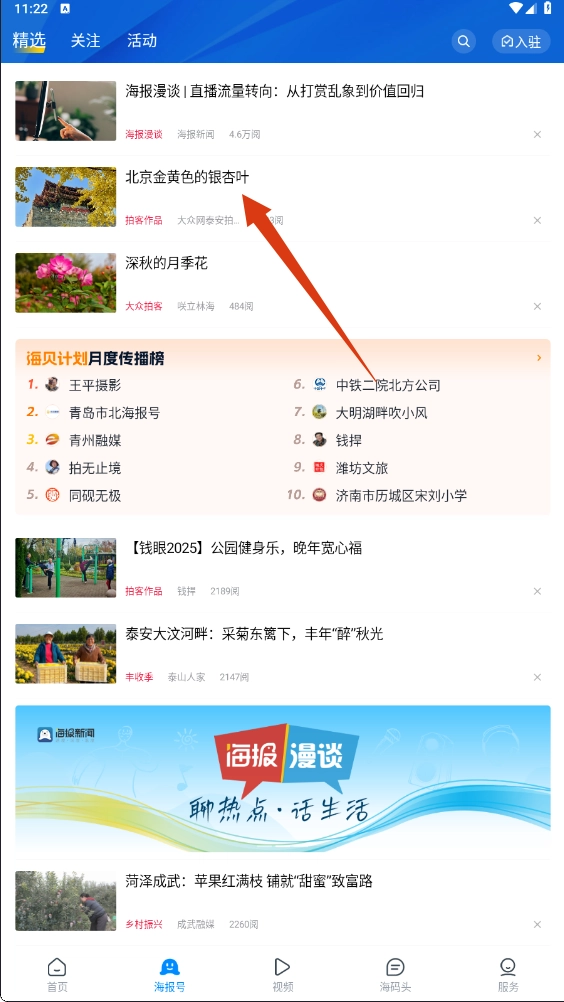
Task: Tap the 泰安大汶河畔 article thumbnail
Action: click(x=66, y=654)
